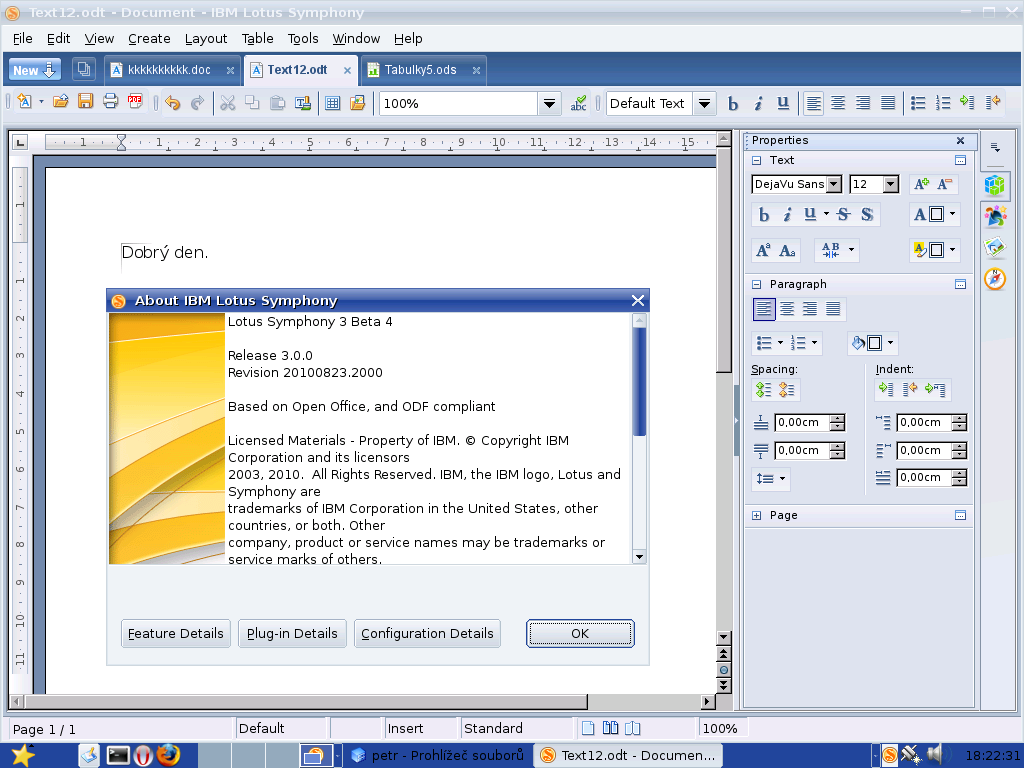
Task: Launch Firefox from the taskbar
Action: (x=167, y=755)
